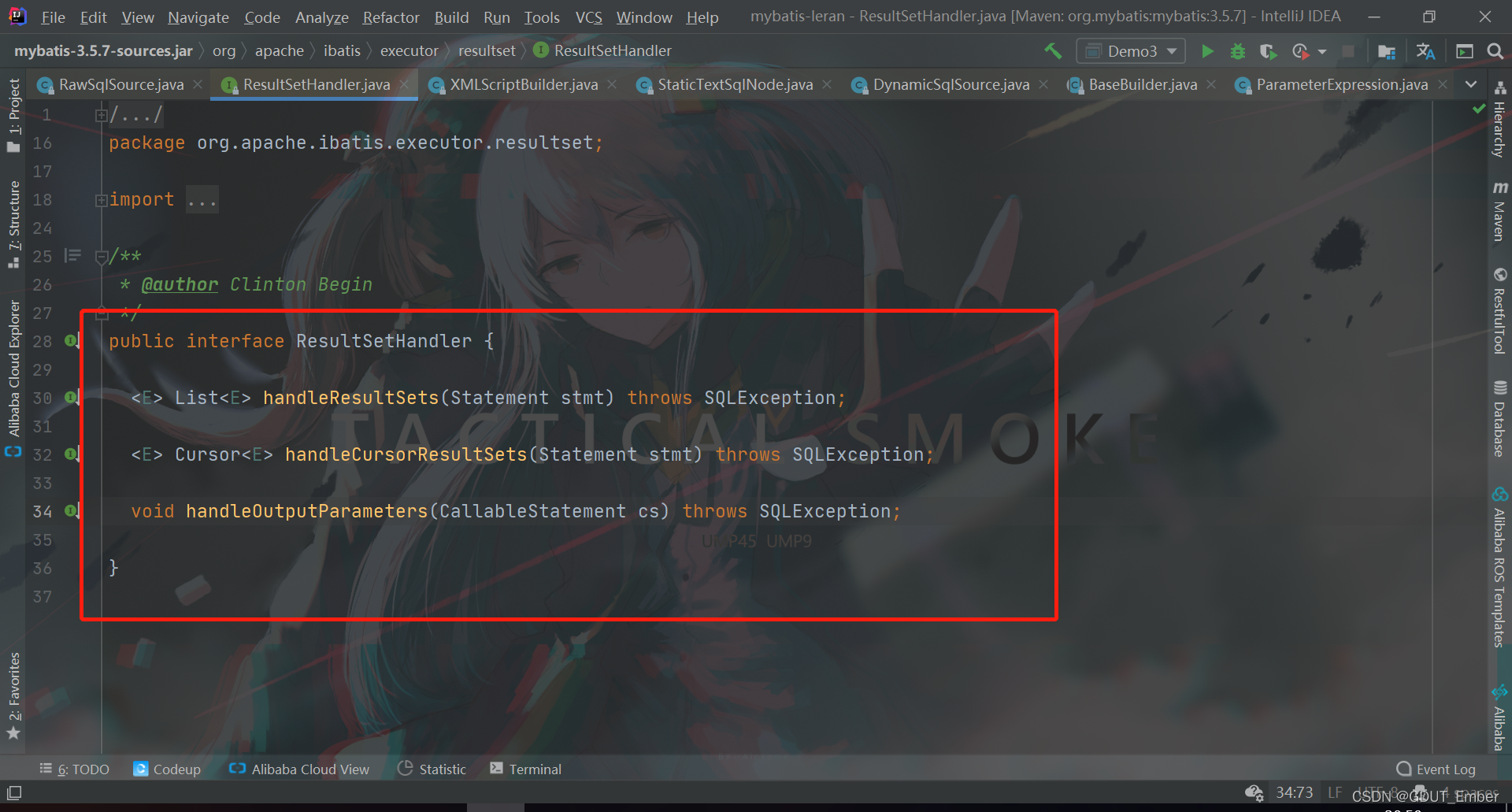The image size is (1512, 812).
Task: Click implementations gutter icon on line 34
Action: (x=72, y=511)
